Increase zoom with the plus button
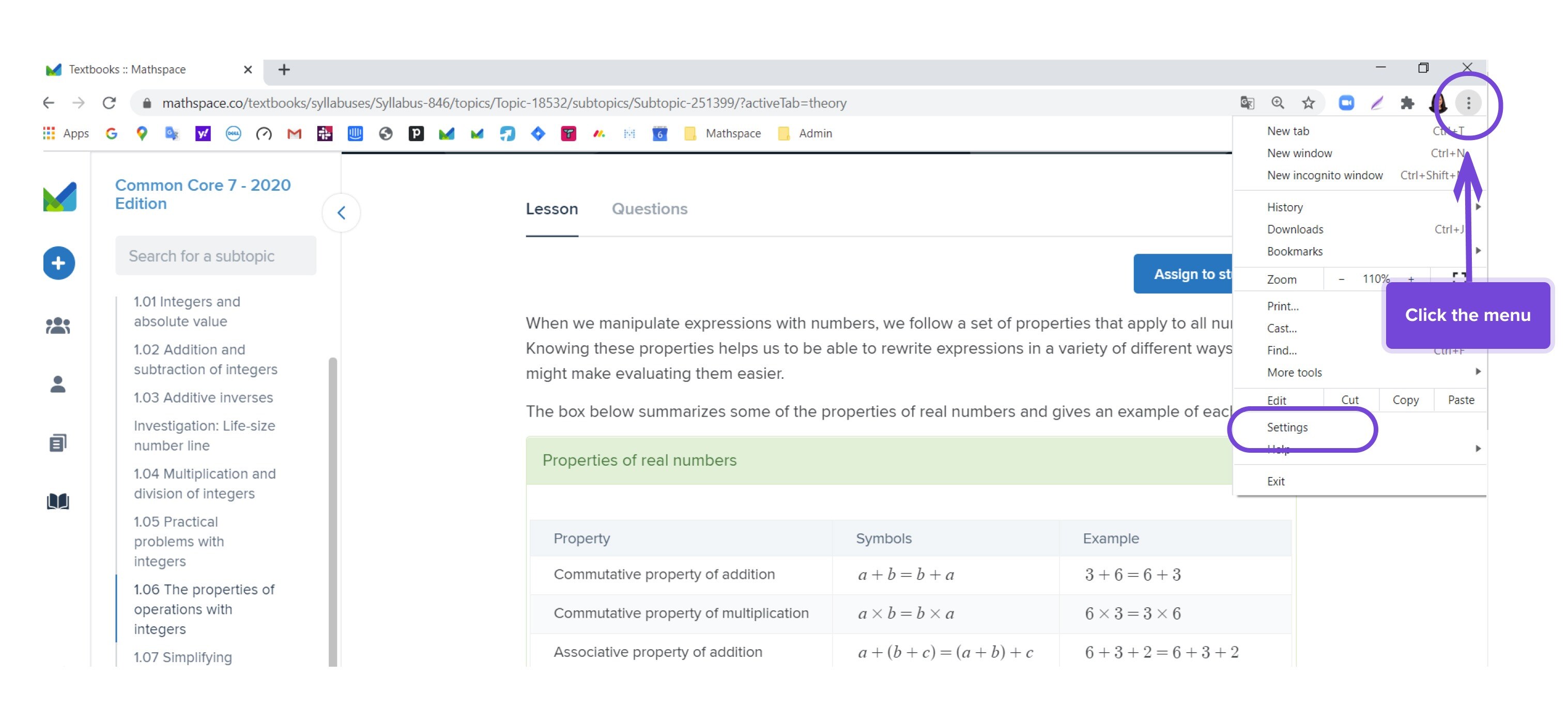The image size is (1568, 722). 1411,279
